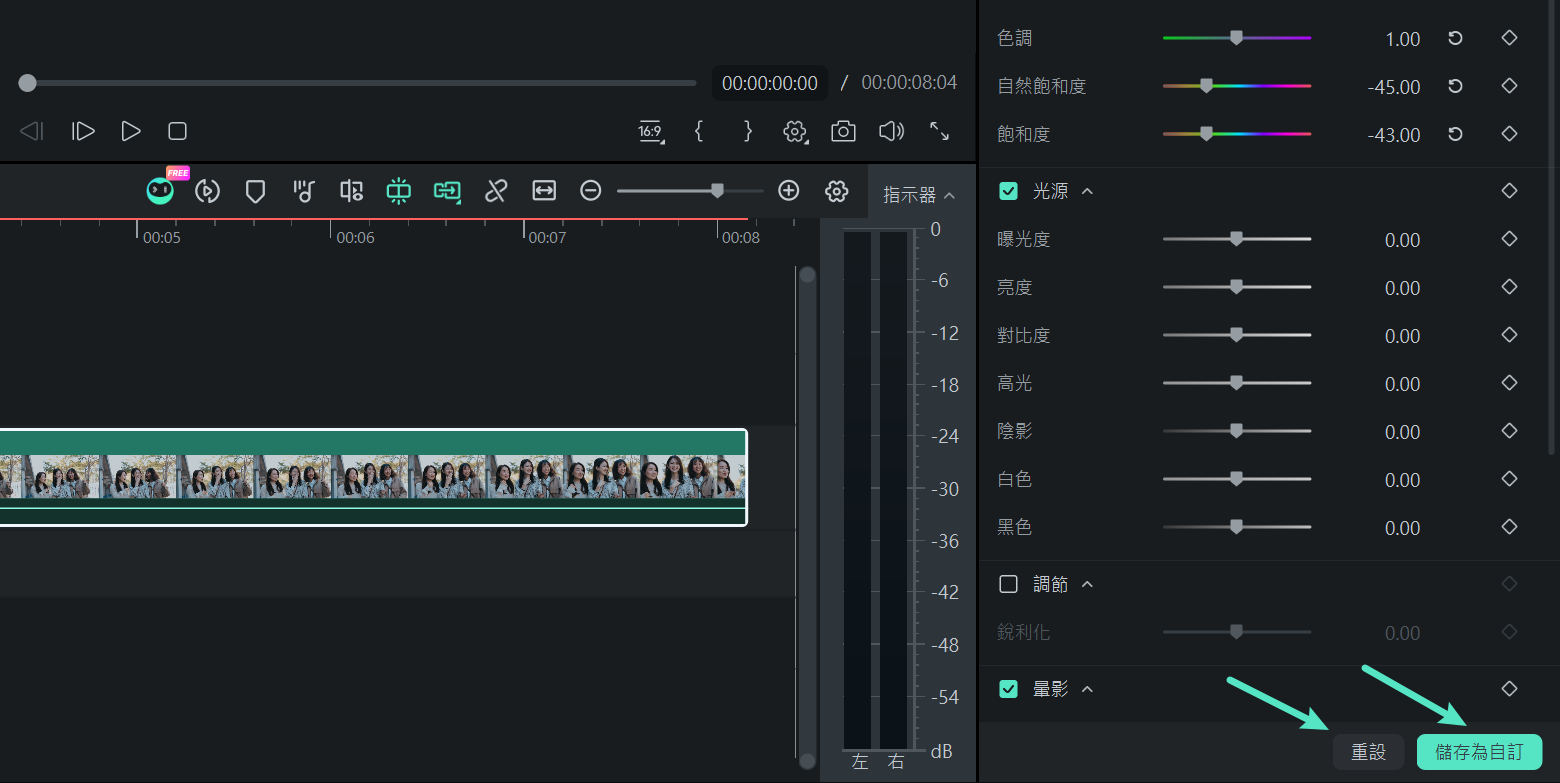Set mark in with the left brace icon
The width and height of the screenshot is (1560, 783).
(x=699, y=131)
